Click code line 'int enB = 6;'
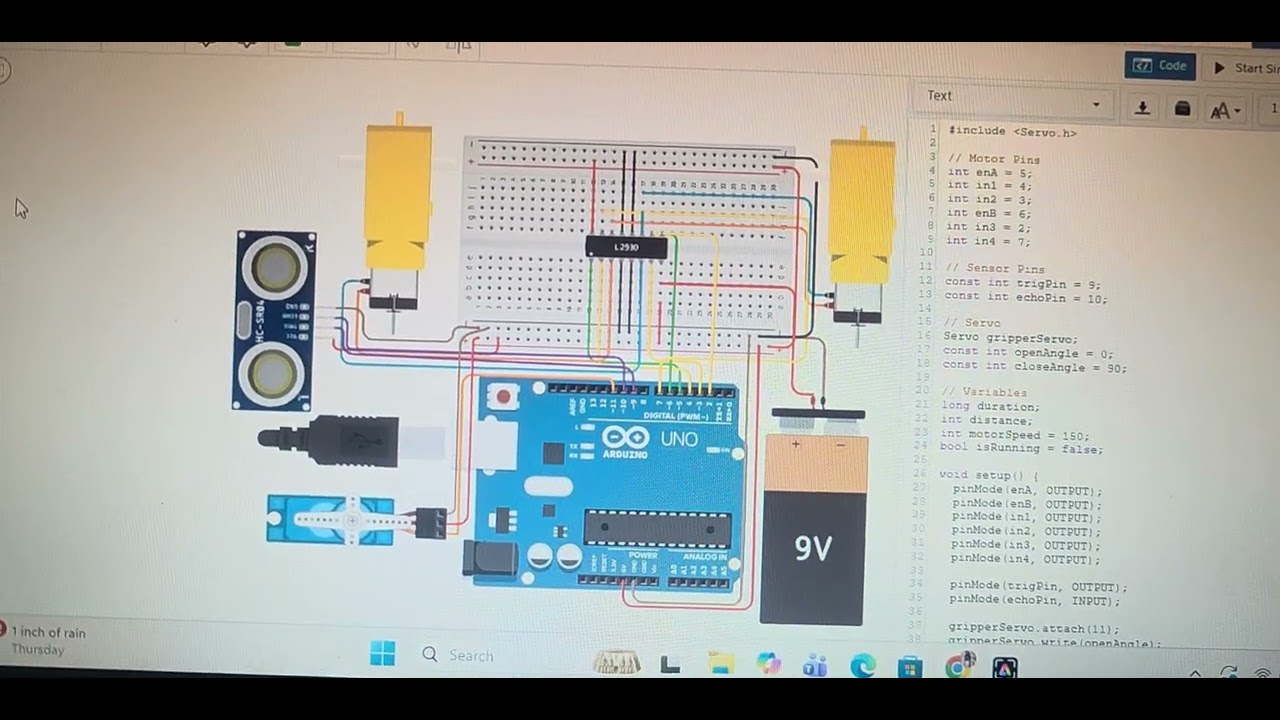 [988, 213]
